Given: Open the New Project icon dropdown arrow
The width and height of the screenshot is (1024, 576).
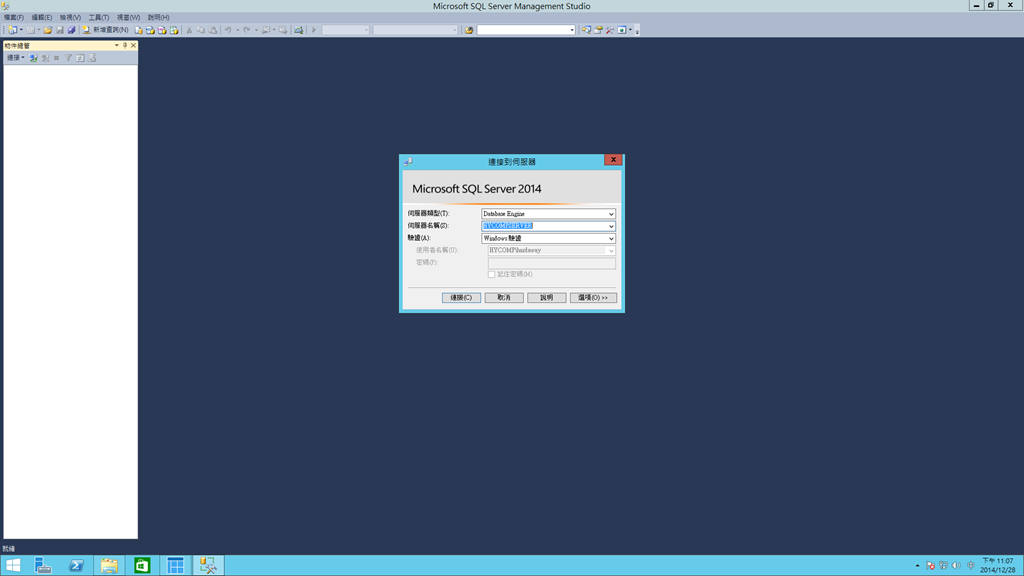Looking at the screenshot, I should (22, 30).
